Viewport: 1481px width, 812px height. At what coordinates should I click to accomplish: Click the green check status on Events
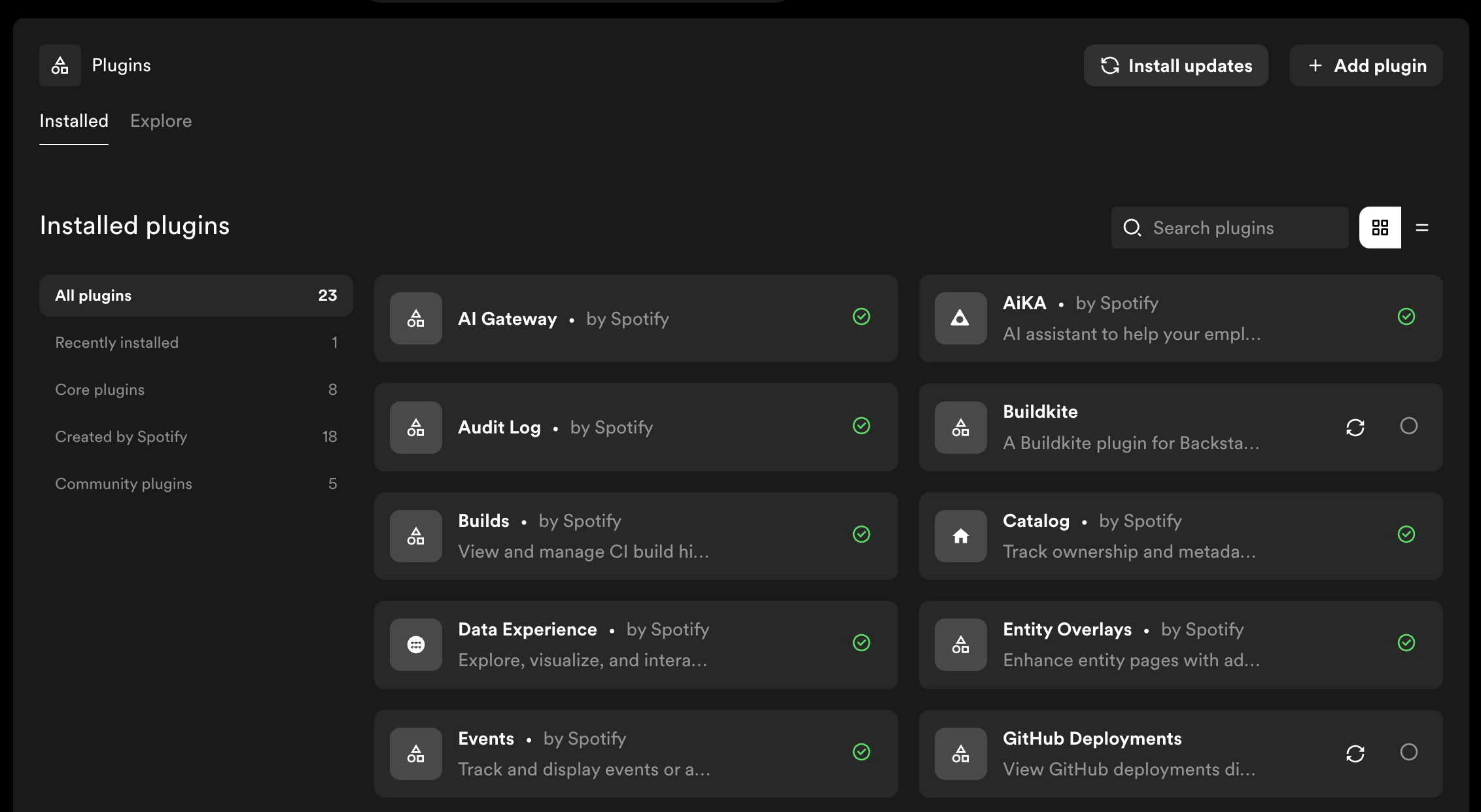coord(862,752)
